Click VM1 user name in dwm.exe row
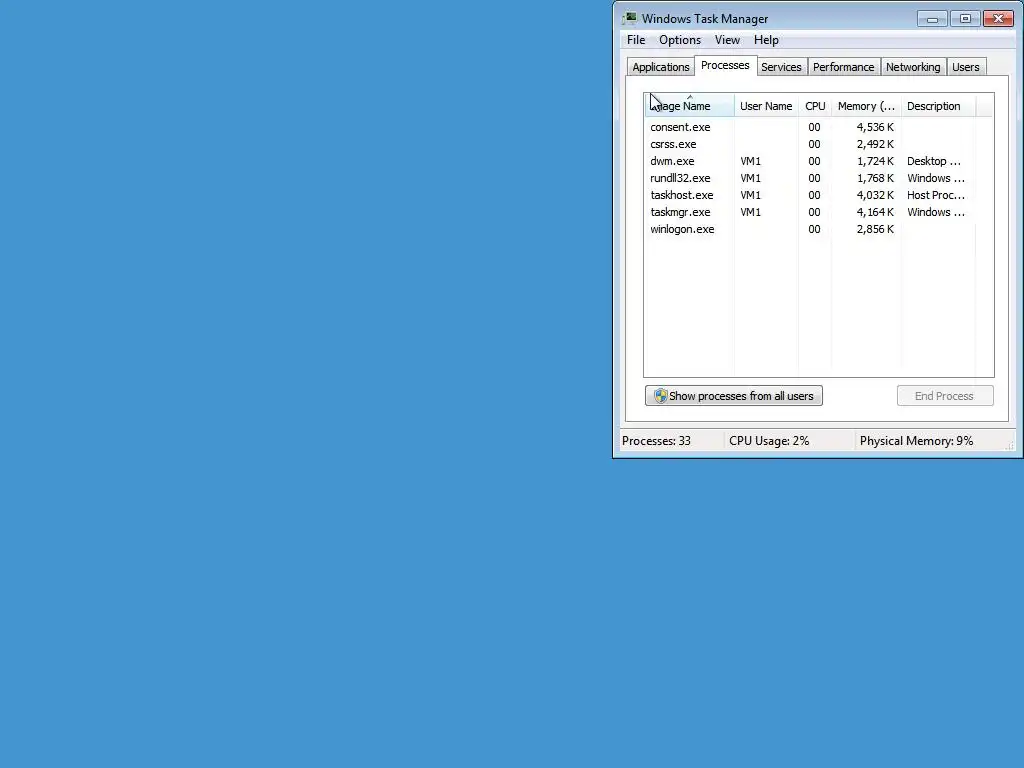Viewport: 1024px width, 768px height. click(750, 161)
